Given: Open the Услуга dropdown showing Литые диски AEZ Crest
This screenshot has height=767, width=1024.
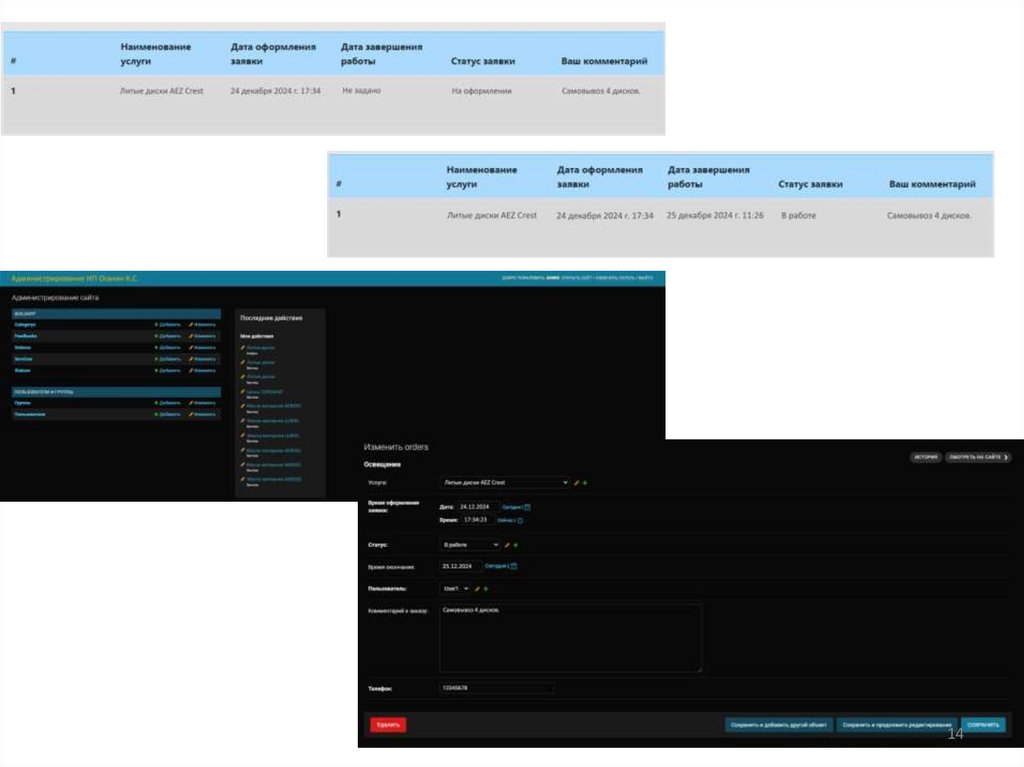Looking at the screenshot, I should point(505,482).
